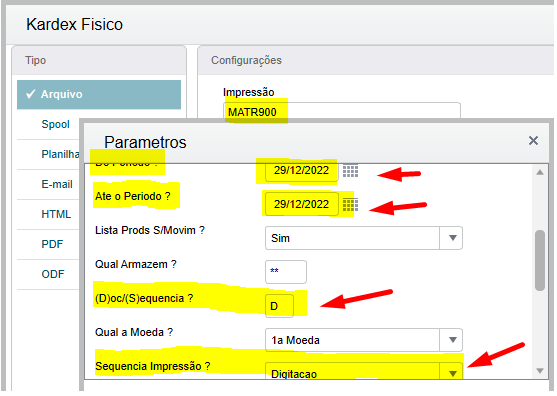Open Sequencia Impressão Digitacao dropdown
The height and width of the screenshot is (396, 557).
(452, 371)
